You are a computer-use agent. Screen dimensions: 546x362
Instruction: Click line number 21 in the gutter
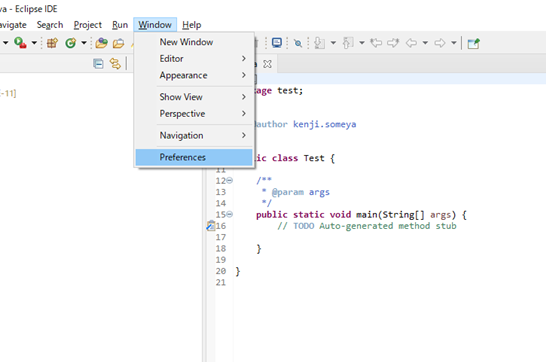[x=221, y=282]
